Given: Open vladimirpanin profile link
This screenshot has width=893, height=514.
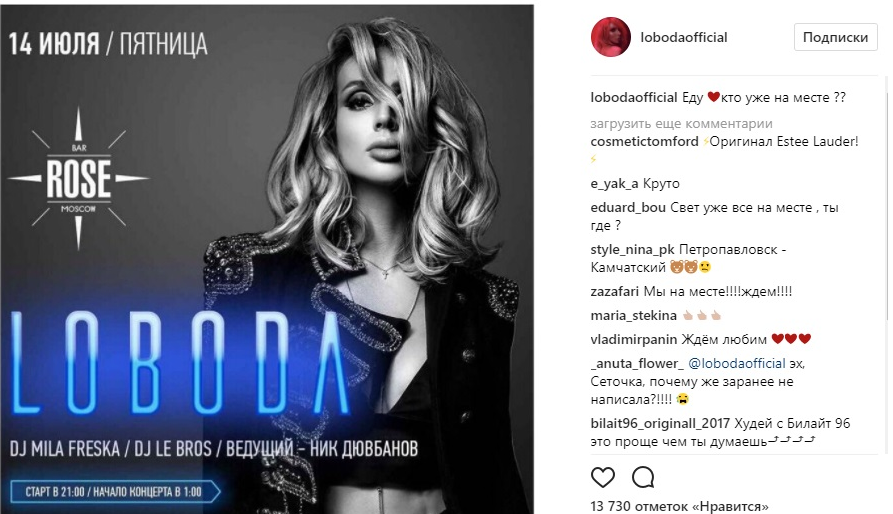Looking at the screenshot, I should (x=634, y=339).
